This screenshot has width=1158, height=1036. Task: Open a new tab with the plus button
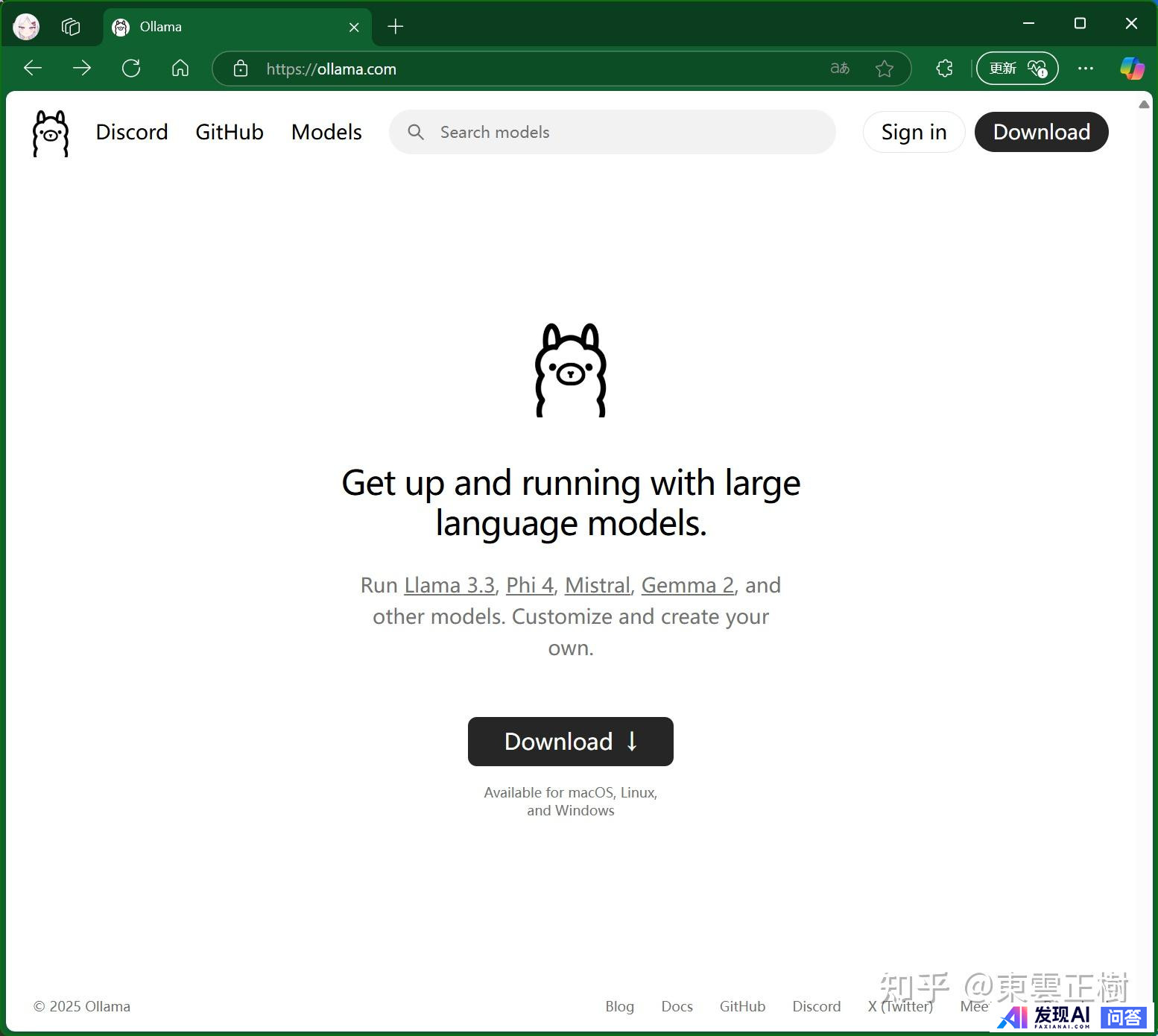point(396,27)
